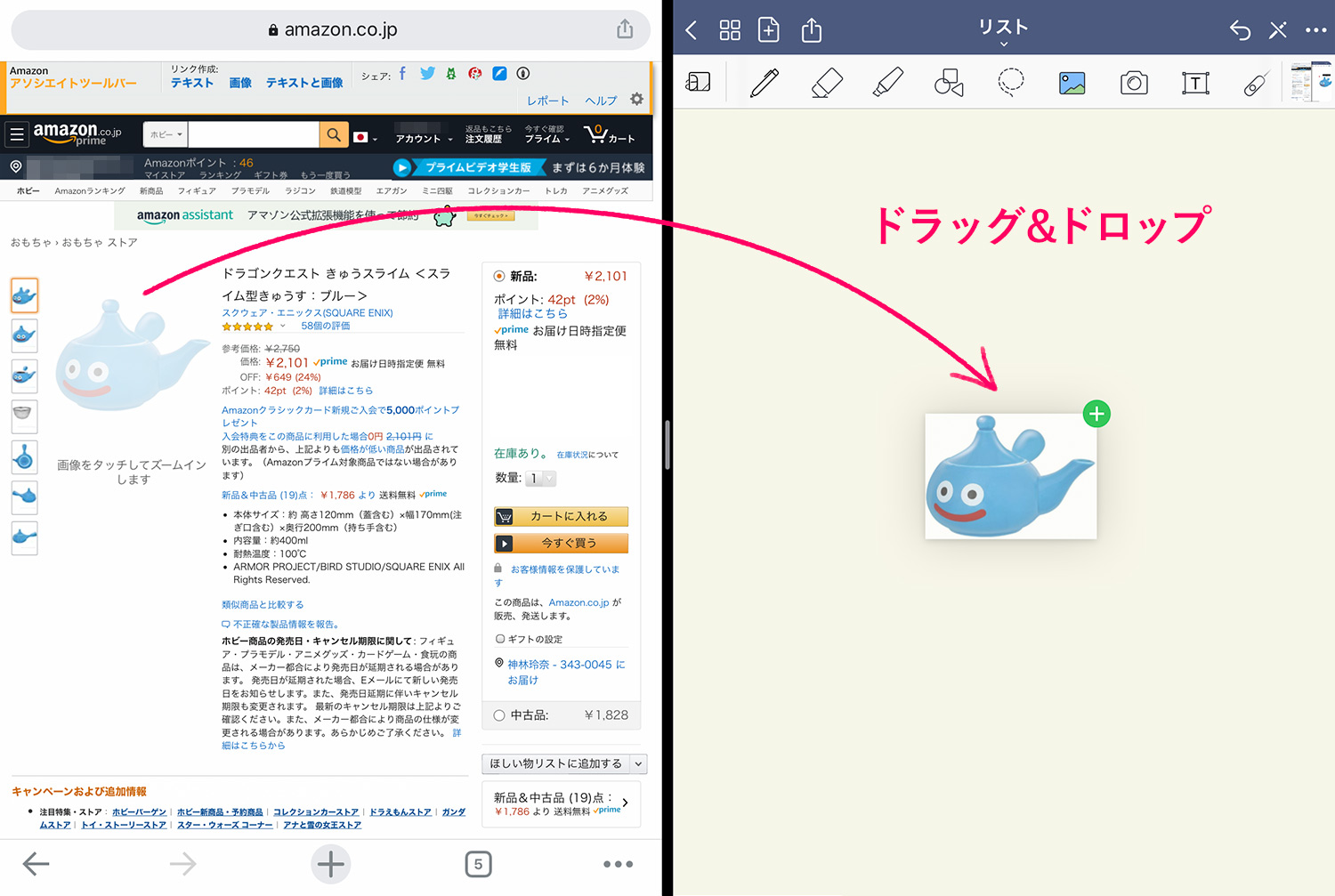1335x896 pixels.
Task: Open the 数量 quantity dropdown
Action: tap(541, 479)
